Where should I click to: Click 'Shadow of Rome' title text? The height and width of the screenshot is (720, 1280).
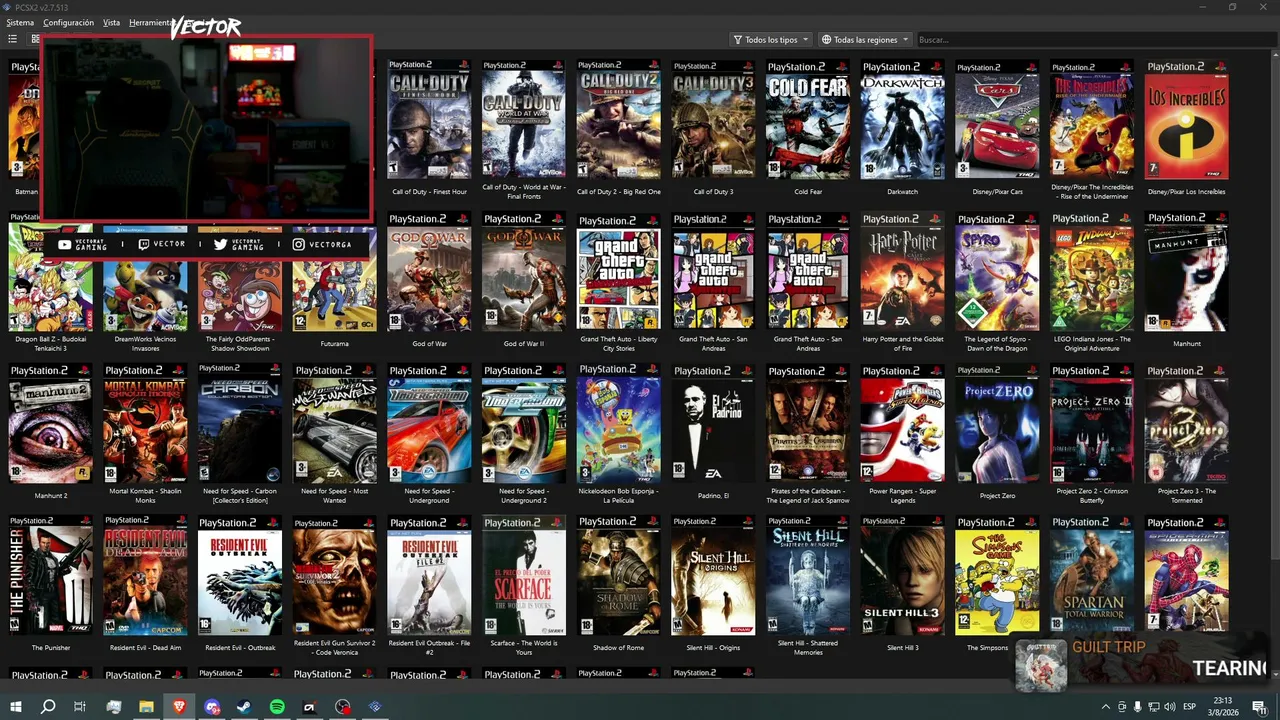click(619, 648)
